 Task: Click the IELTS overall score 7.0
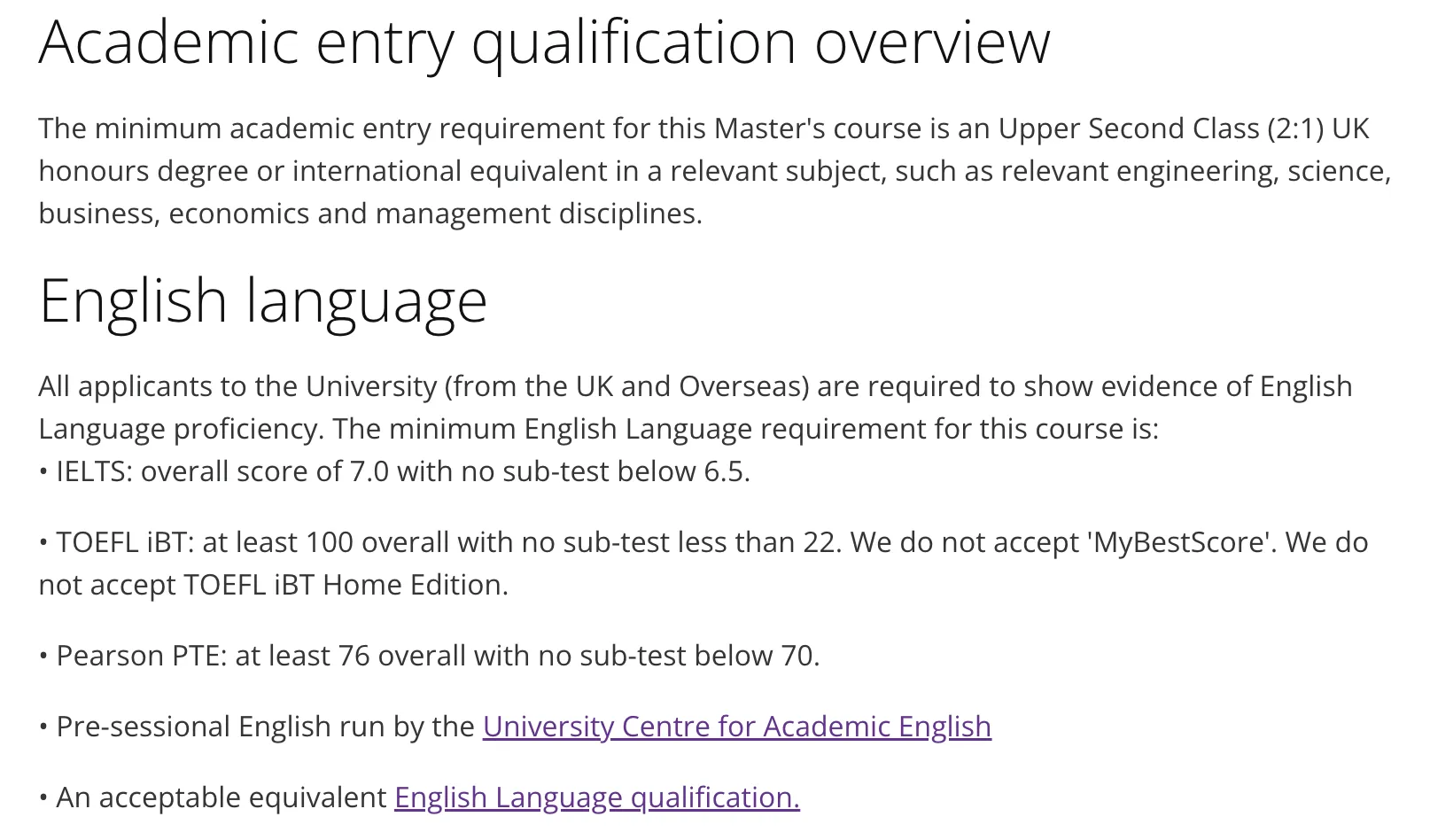(x=369, y=471)
